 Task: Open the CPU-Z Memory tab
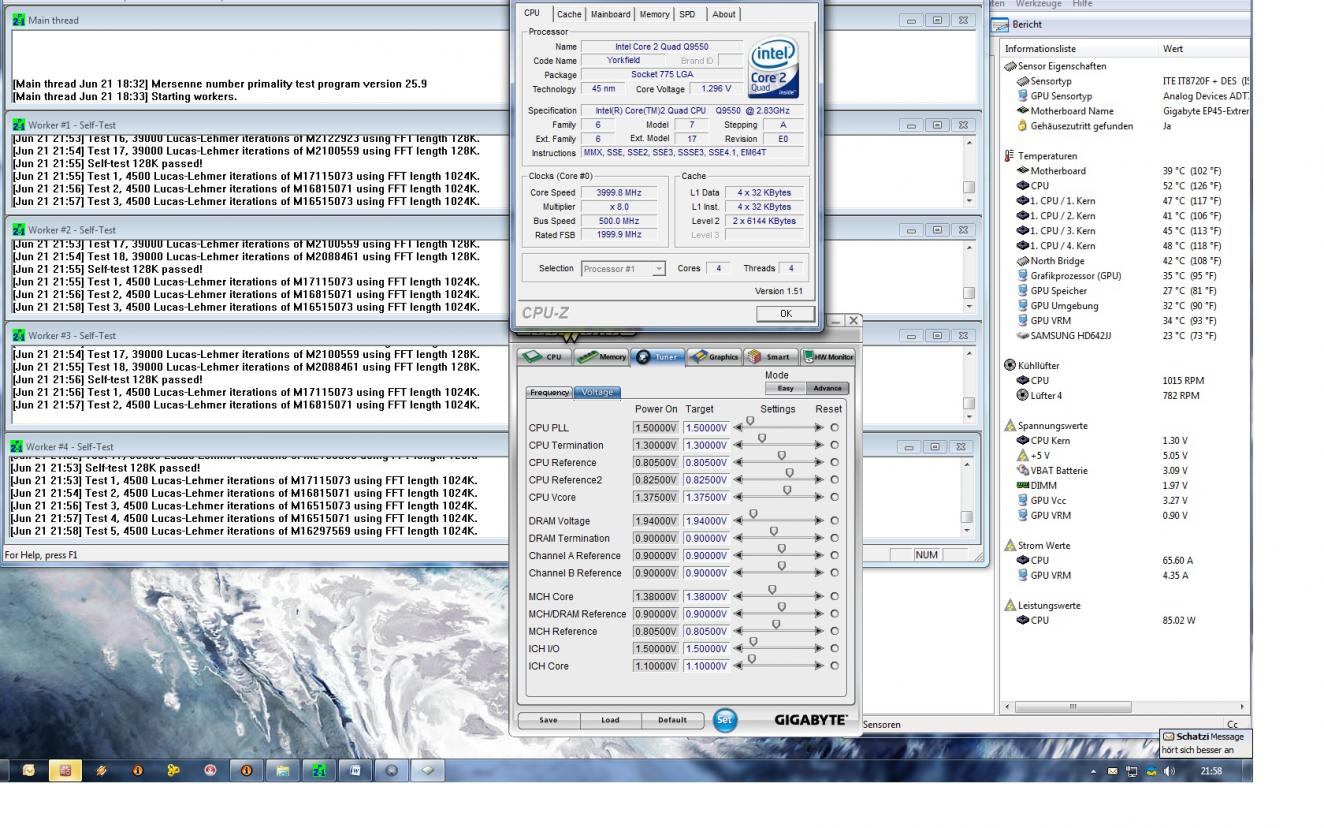pyautogui.click(x=655, y=14)
